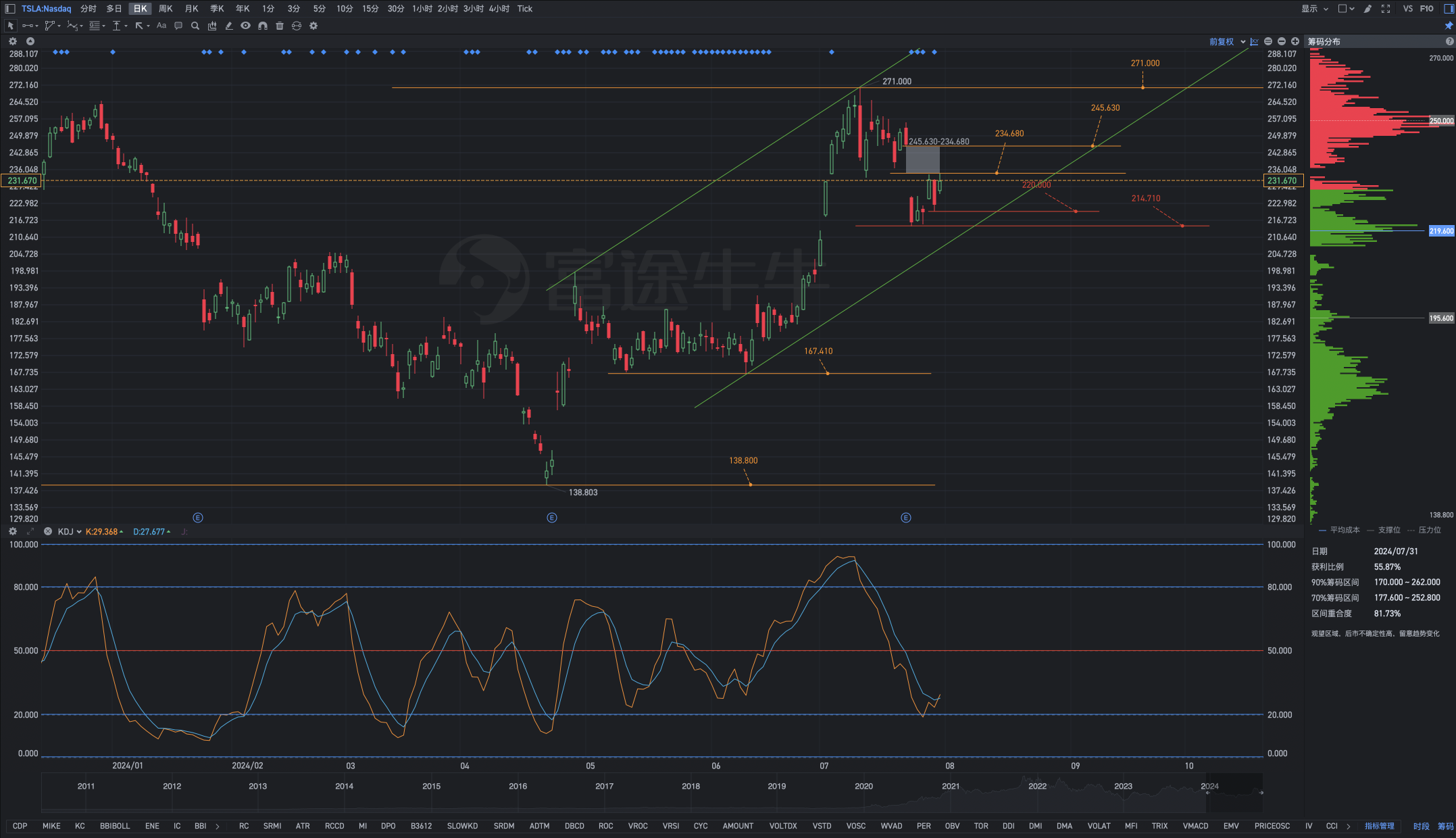Click the chart ruler measure icon
Image resolution: width=1456 pixels, height=838 pixels.
212,26
